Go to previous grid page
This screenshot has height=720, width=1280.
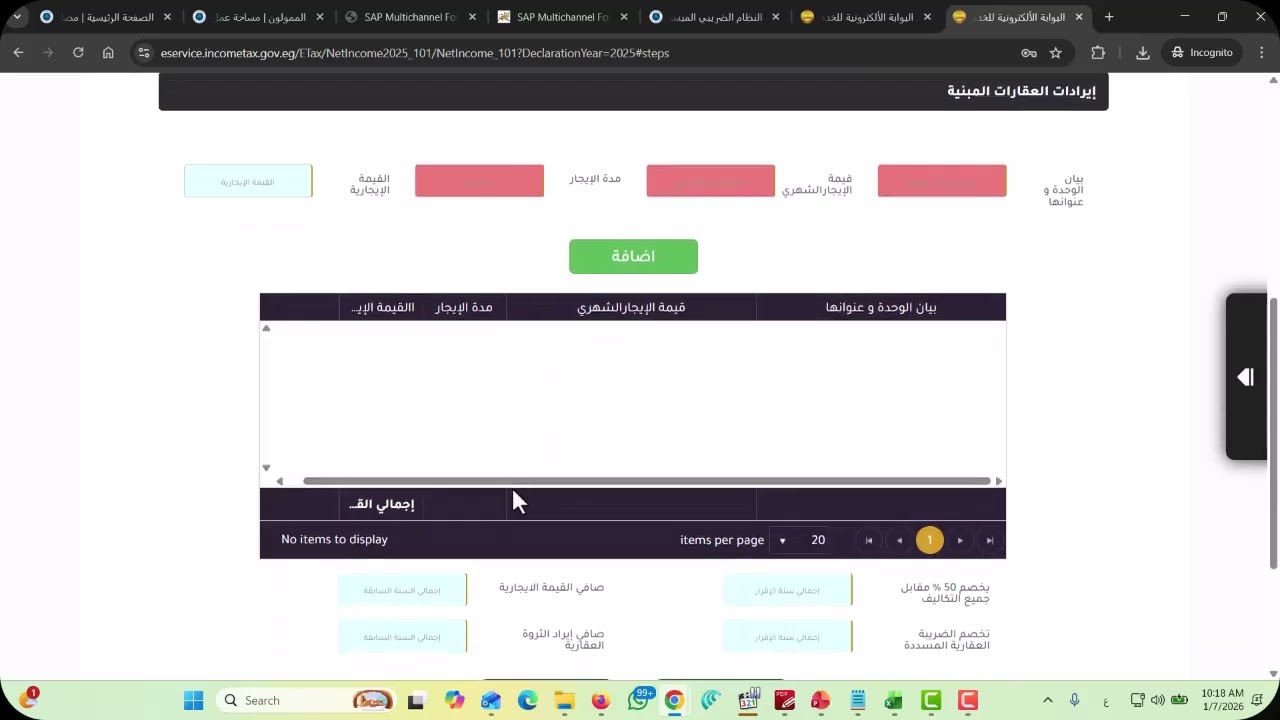[899, 540]
